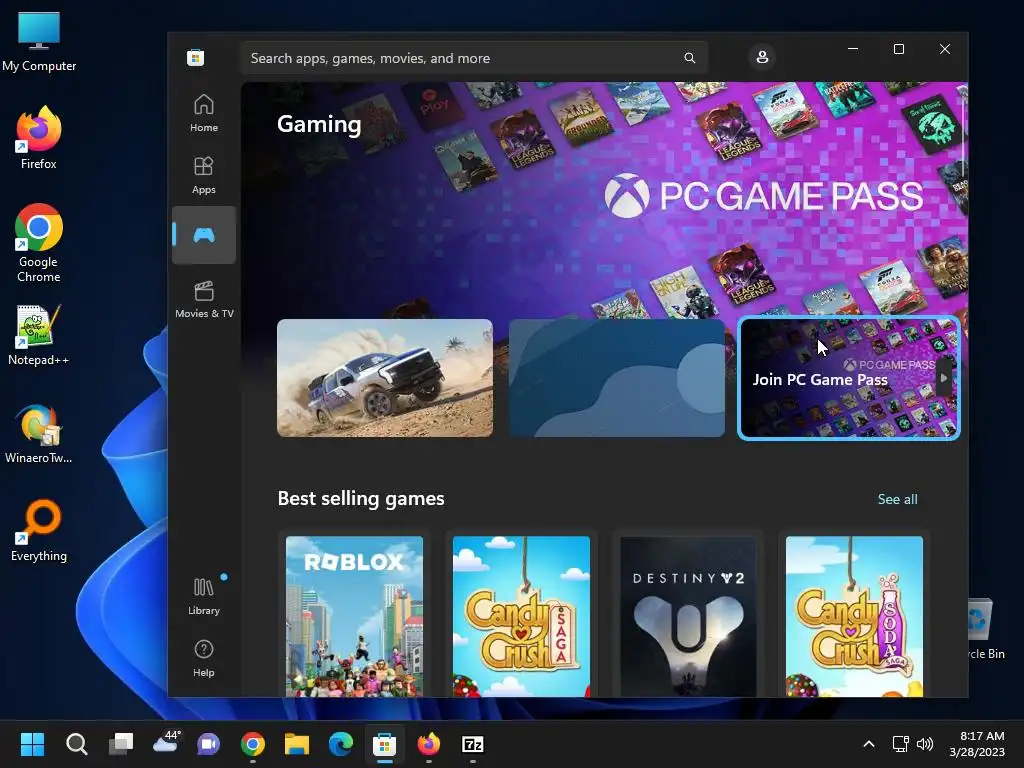This screenshot has height=768, width=1024.
Task: Open Firefox from the taskbar
Action: [428, 744]
